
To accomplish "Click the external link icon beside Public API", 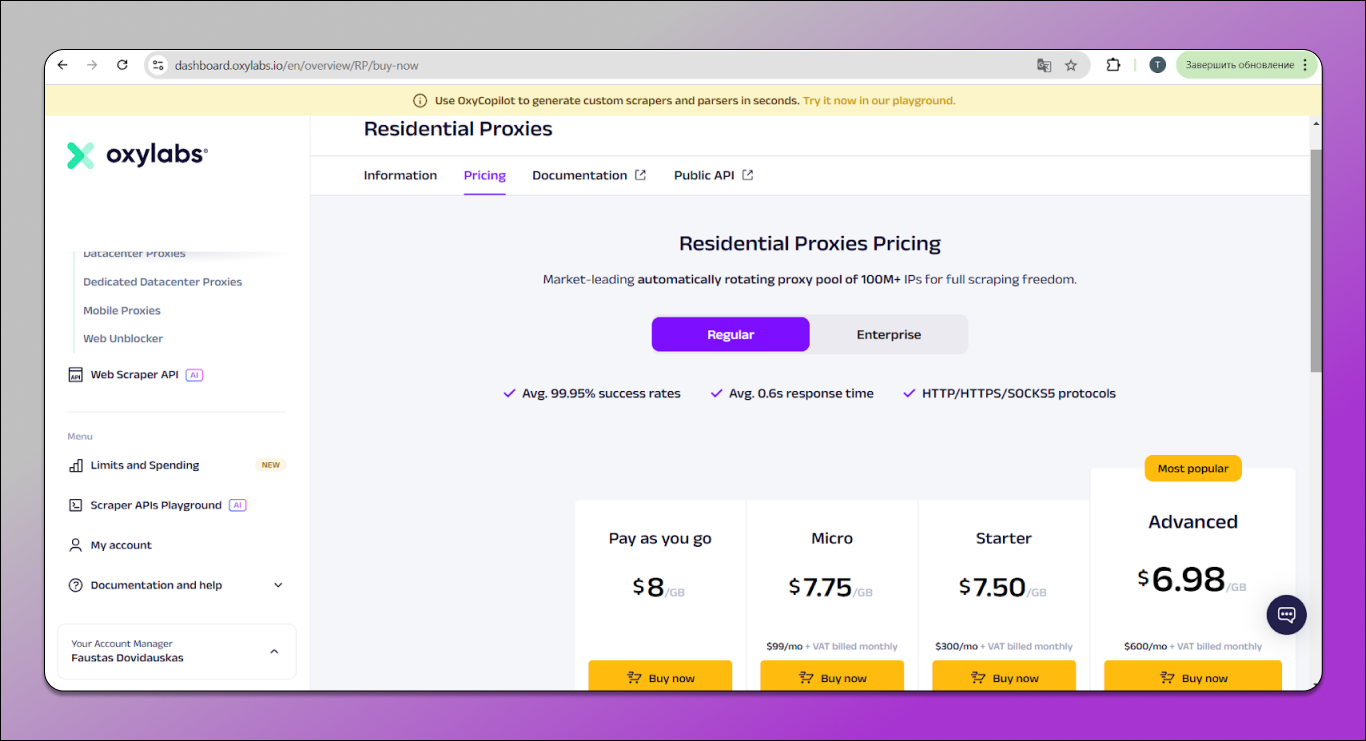I will 747,175.
